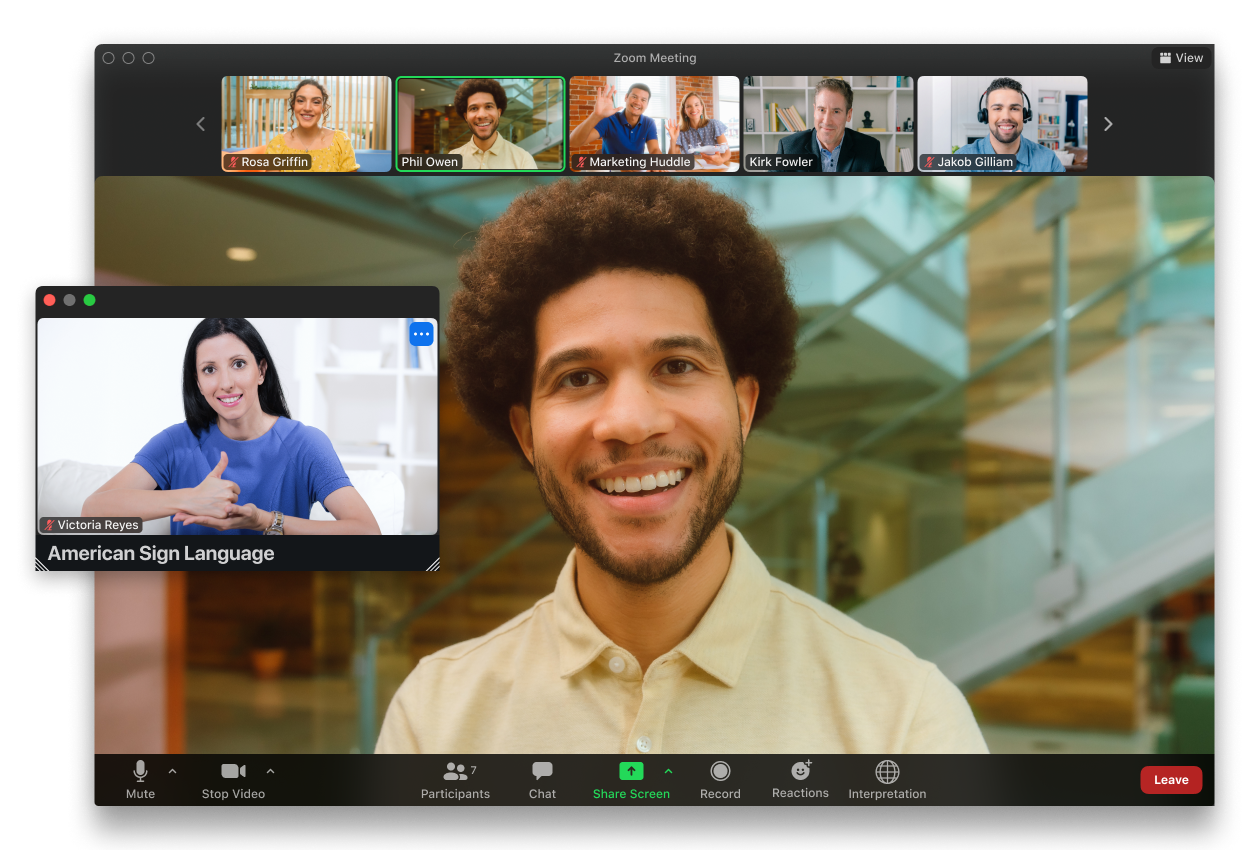
Task: Show next participants in gallery strip
Action: click(x=1108, y=124)
